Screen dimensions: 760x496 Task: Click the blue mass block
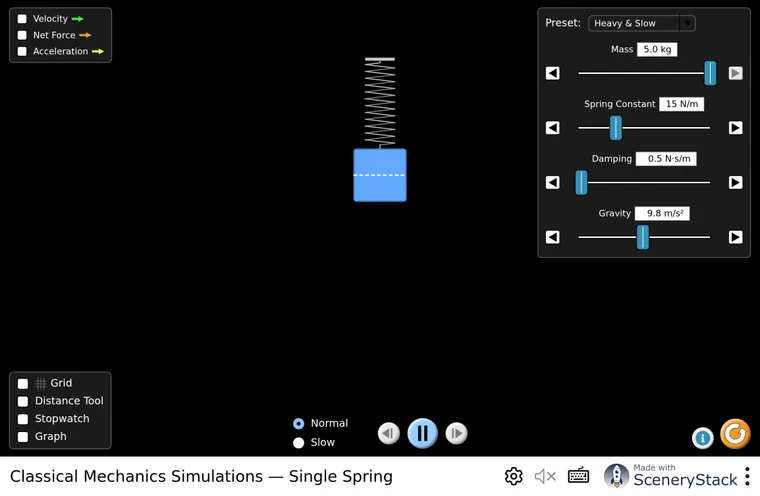[380, 175]
